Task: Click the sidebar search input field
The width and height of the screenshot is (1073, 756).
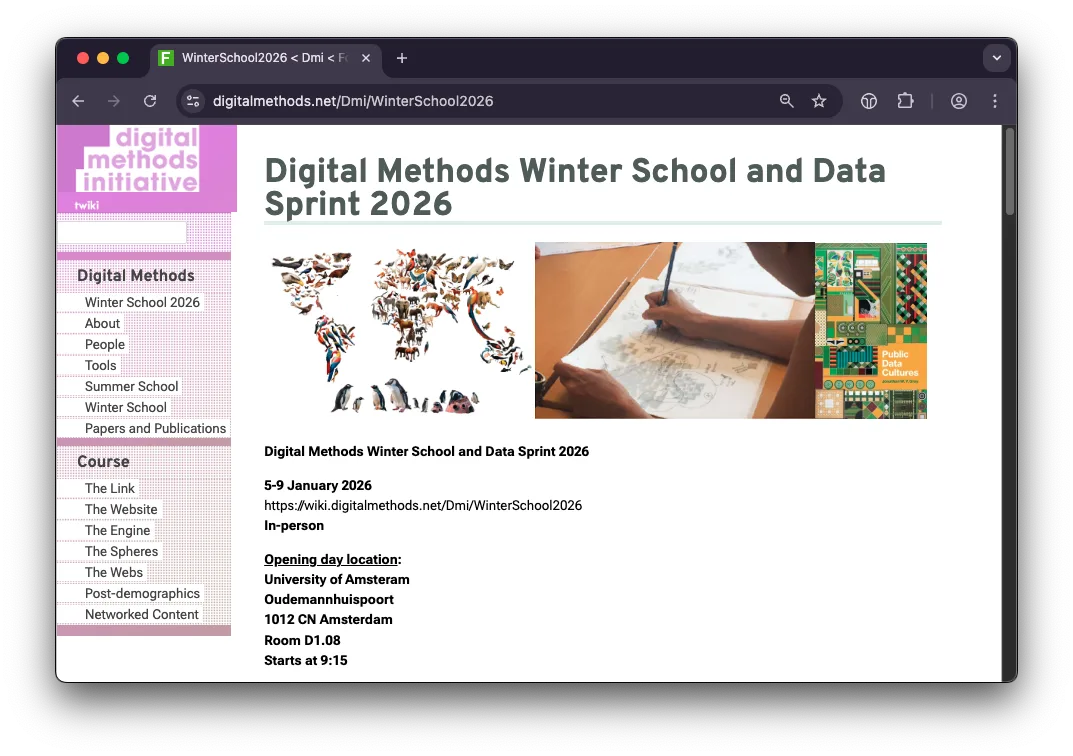Action: 122,232
